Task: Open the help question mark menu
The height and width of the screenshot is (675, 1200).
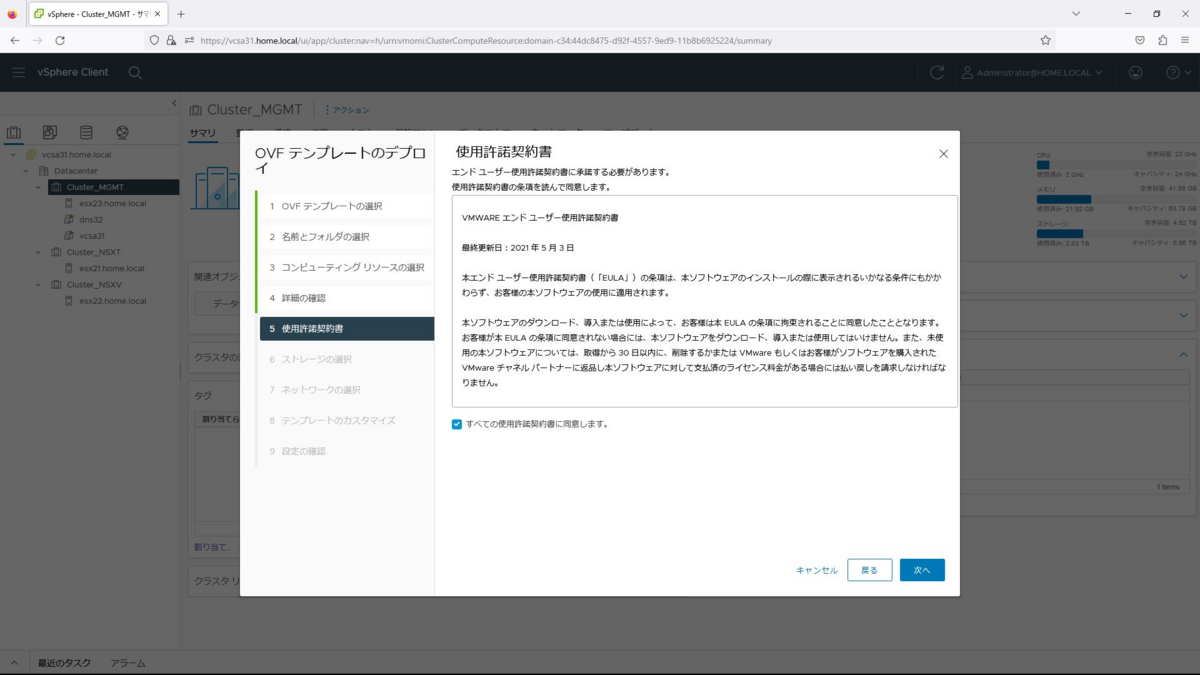Action: (1178, 73)
